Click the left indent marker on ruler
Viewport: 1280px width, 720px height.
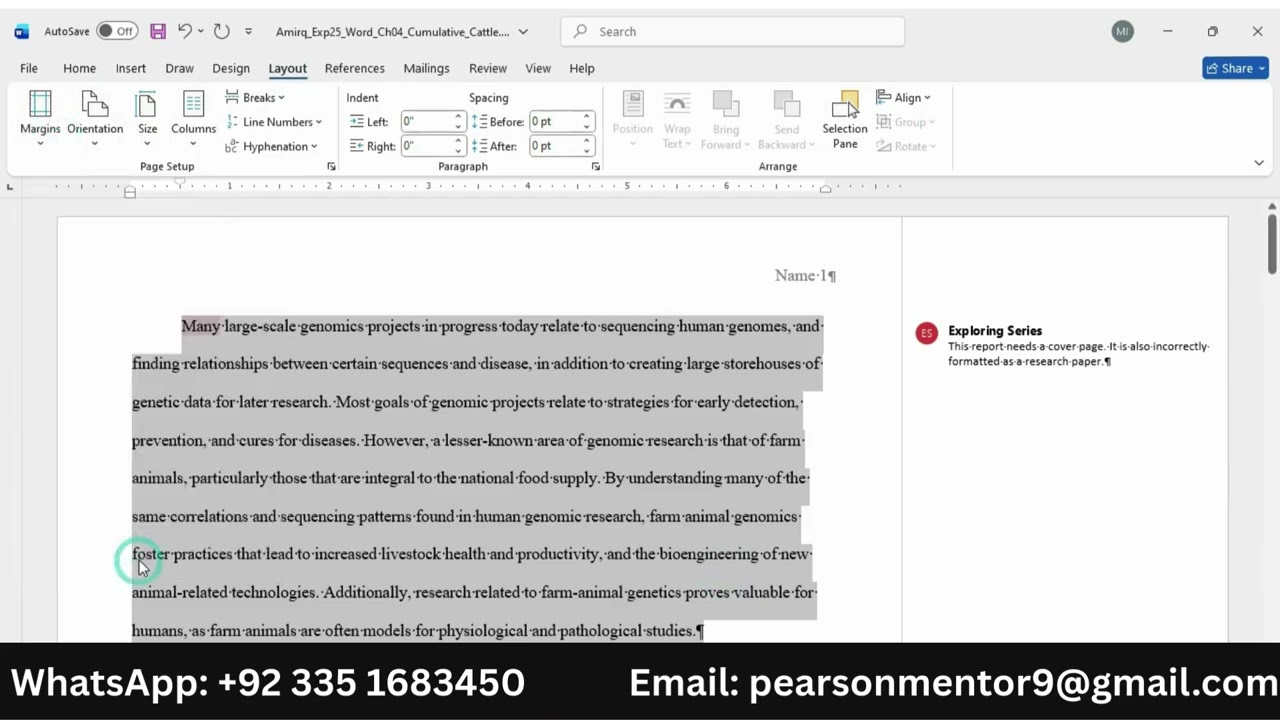pyautogui.click(x=130, y=192)
